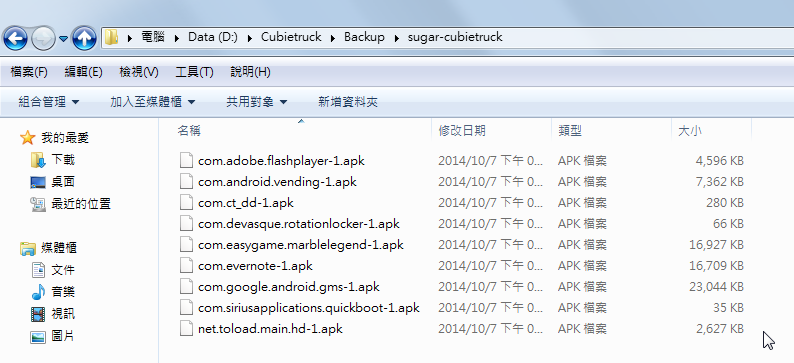The image size is (794, 363).
Task: Click the 280 KB size cell
Action: (x=725, y=203)
